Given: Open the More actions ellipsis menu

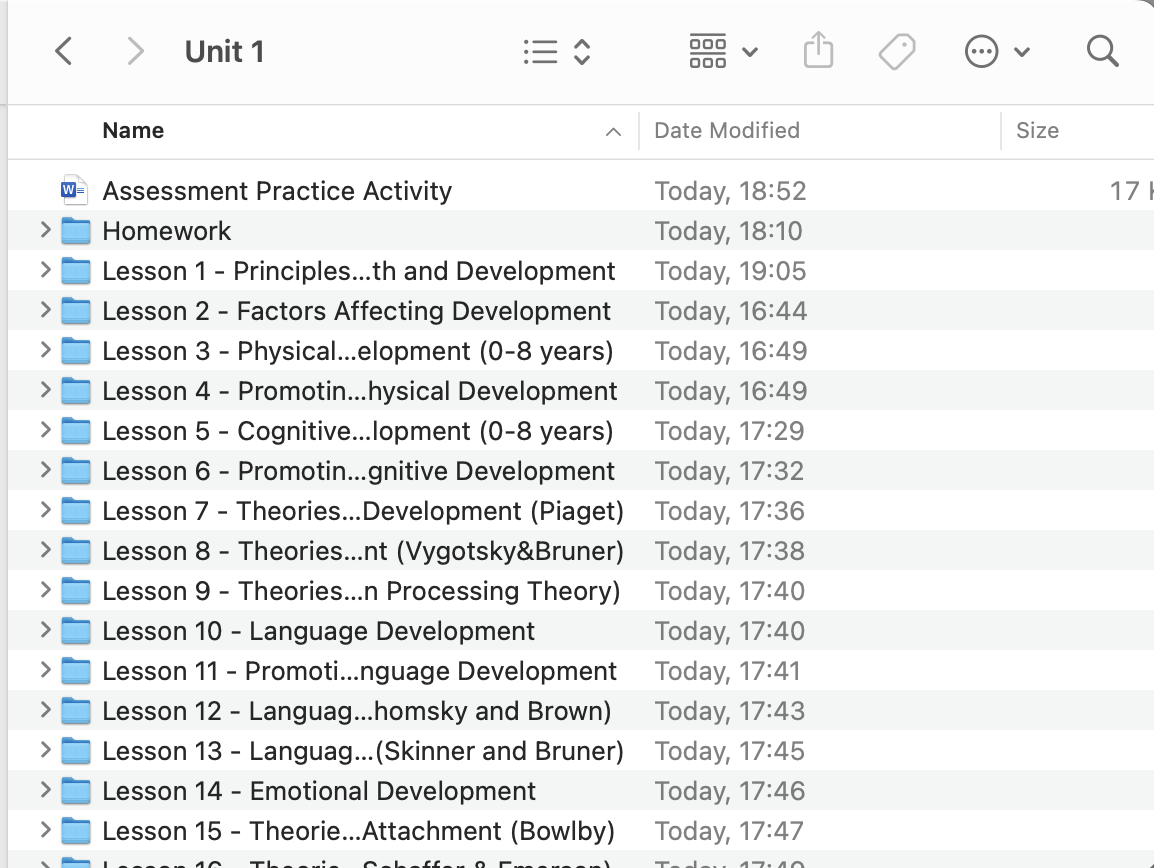Looking at the screenshot, I should coord(996,52).
